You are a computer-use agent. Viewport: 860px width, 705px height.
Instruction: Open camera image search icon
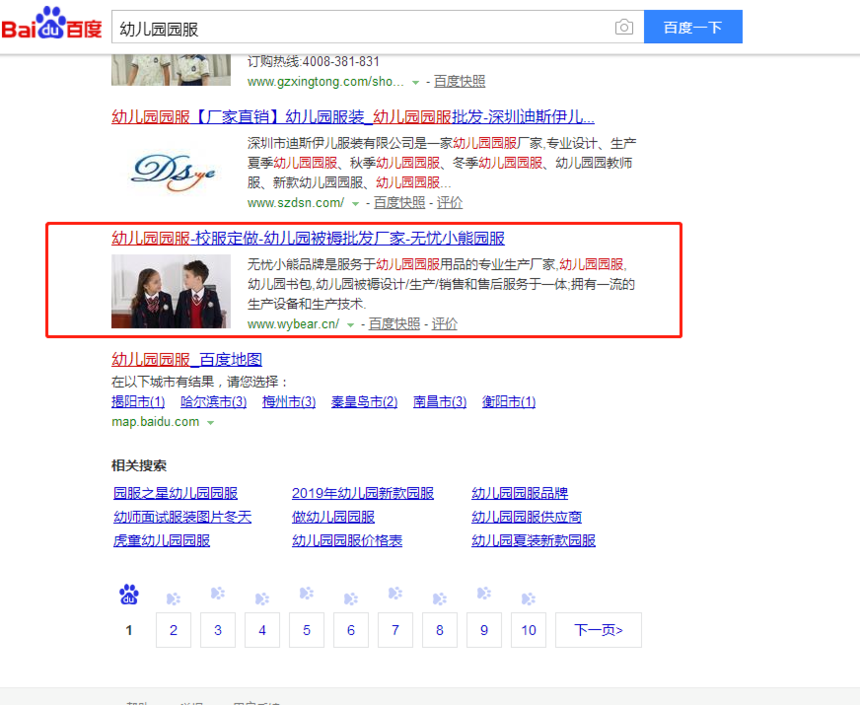pos(624,27)
